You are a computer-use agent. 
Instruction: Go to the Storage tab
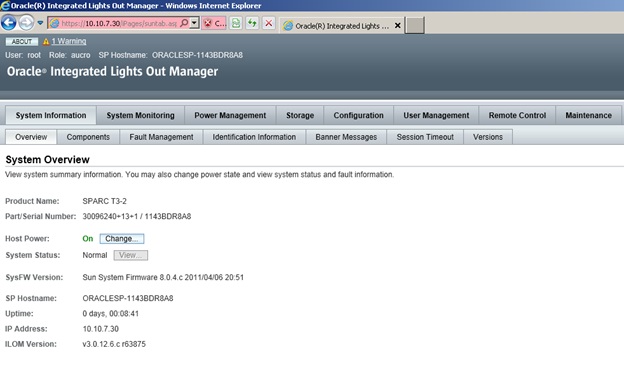point(300,115)
